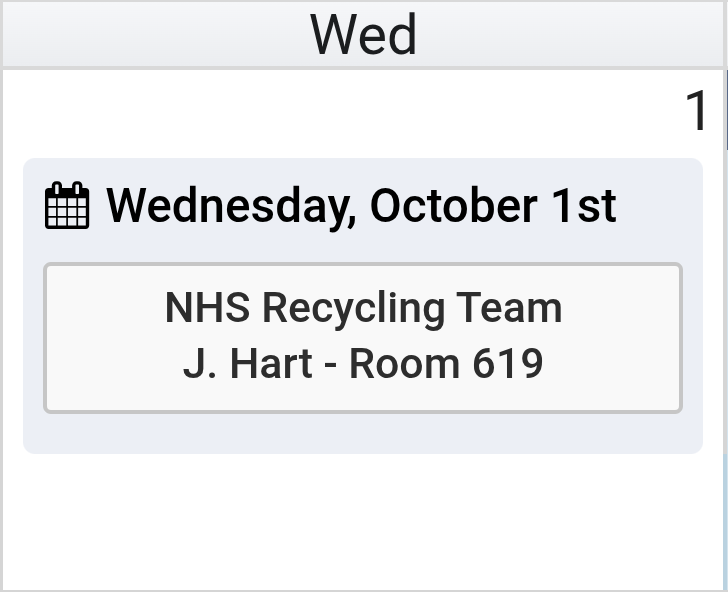Click the blue popover area under the event card
728x592 pixels.
(363, 433)
